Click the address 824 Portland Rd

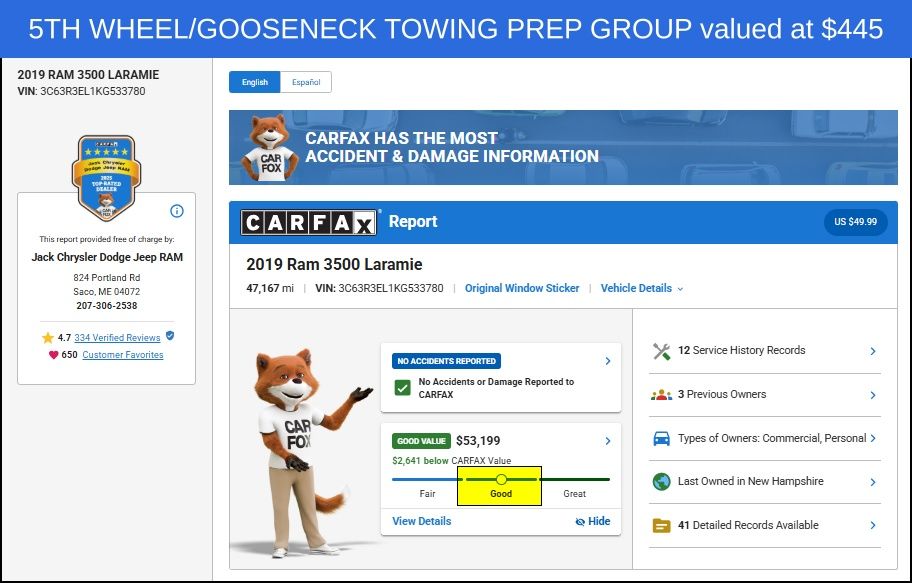pyautogui.click(x=107, y=278)
